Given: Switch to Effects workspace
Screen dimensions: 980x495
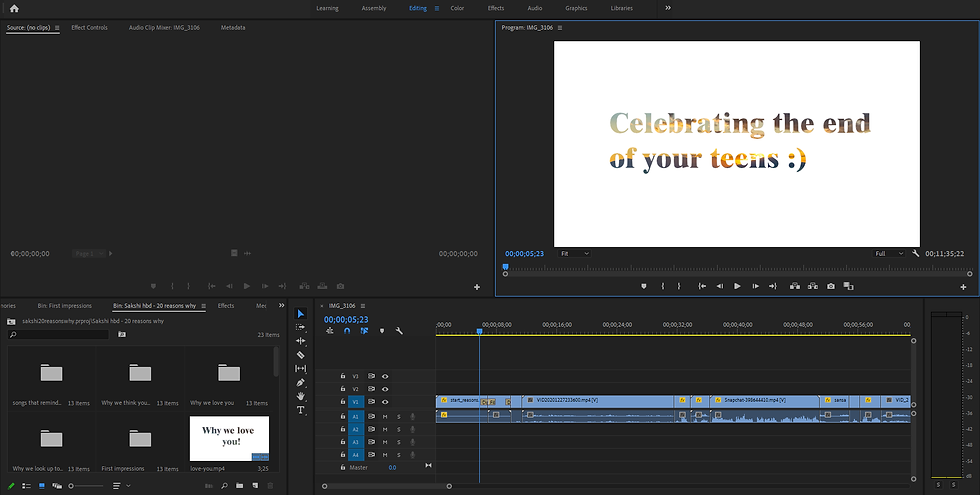Looking at the screenshot, I should [496, 8].
